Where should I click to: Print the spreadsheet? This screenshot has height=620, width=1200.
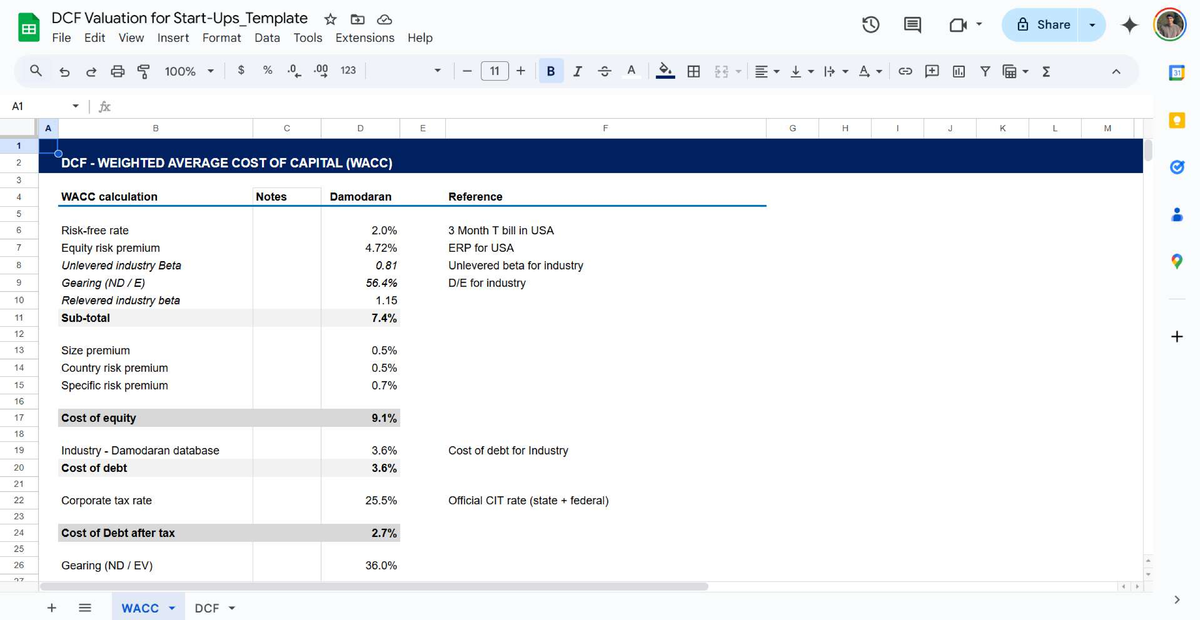click(117, 71)
